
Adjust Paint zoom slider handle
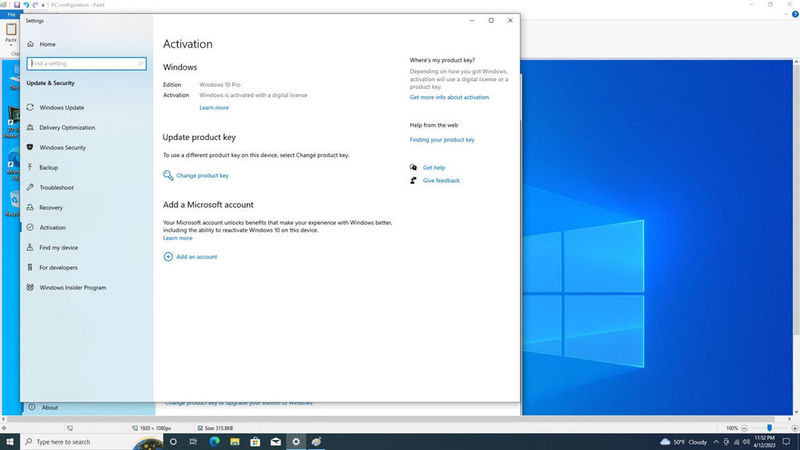[x=769, y=428]
